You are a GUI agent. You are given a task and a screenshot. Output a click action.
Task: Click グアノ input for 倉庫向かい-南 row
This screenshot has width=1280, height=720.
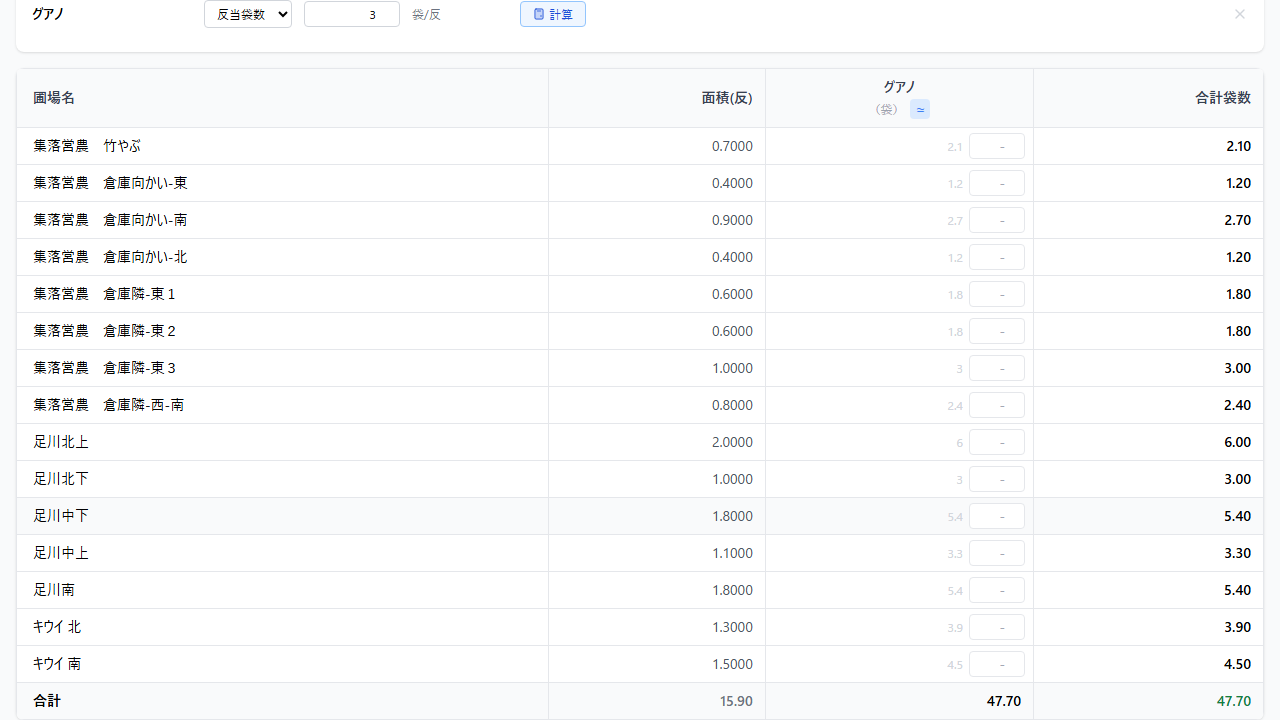click(x=996, y=220)
